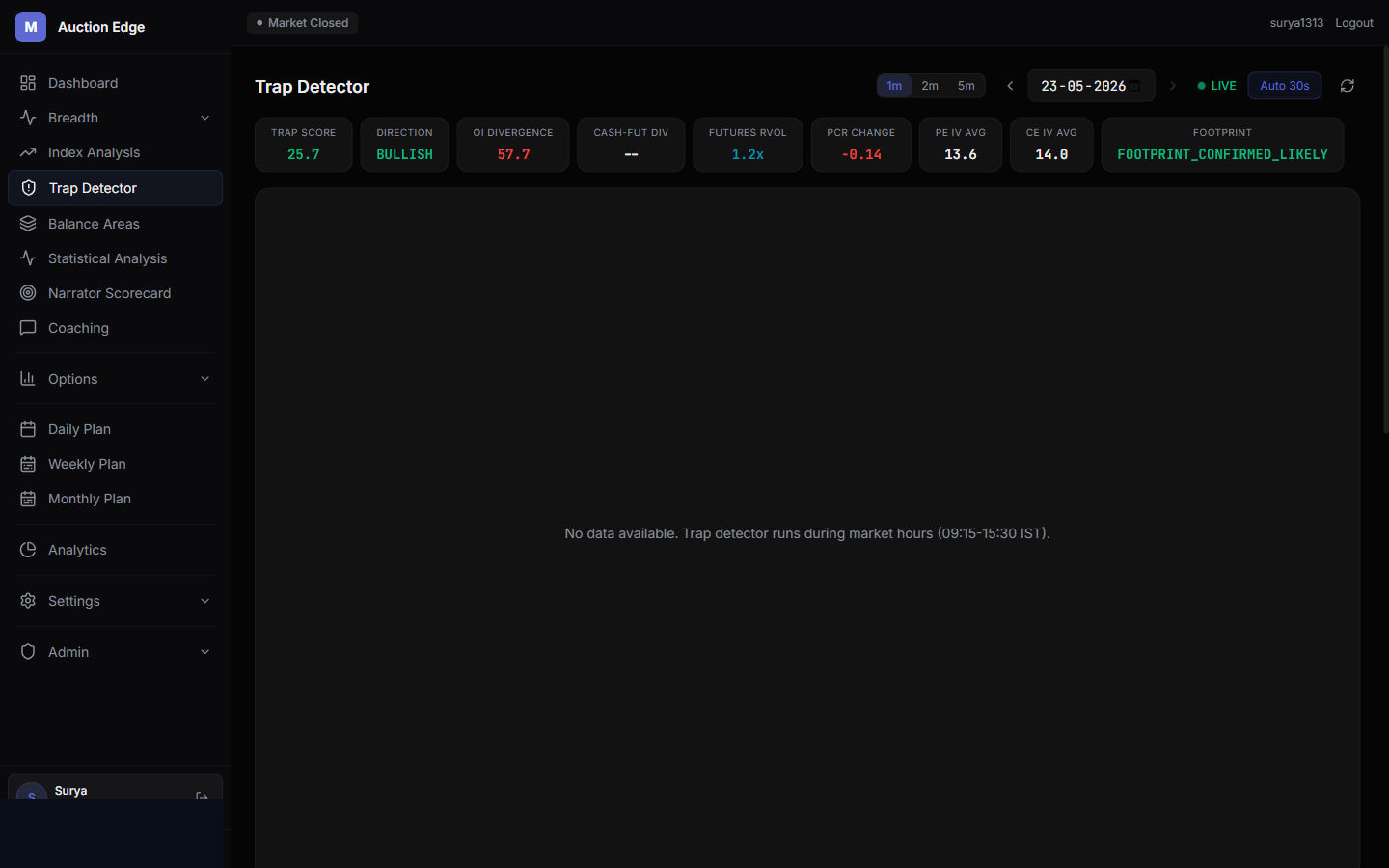Click the PCR Change value -0.14
Viewport: 1389px width, 868px height.
coord(861,154)
